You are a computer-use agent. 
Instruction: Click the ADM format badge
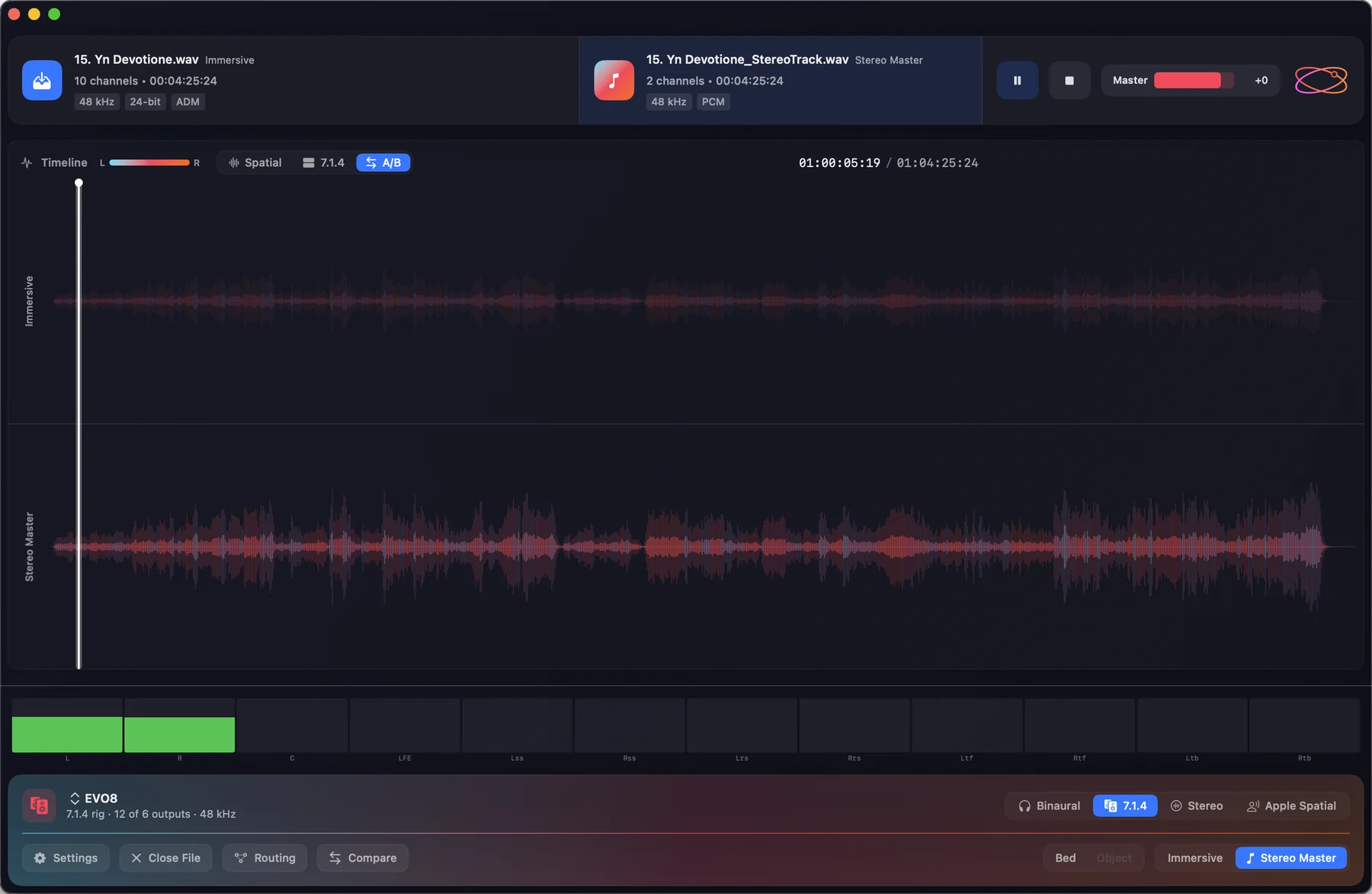coord(188,101)
